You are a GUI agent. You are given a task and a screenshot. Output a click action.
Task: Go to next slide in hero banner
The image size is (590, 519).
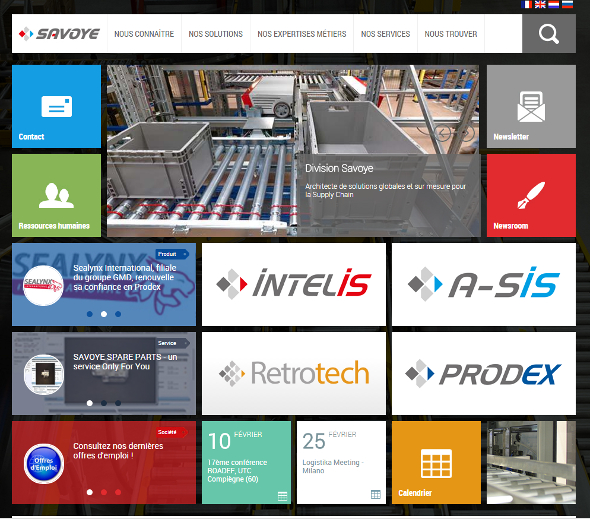467,133
